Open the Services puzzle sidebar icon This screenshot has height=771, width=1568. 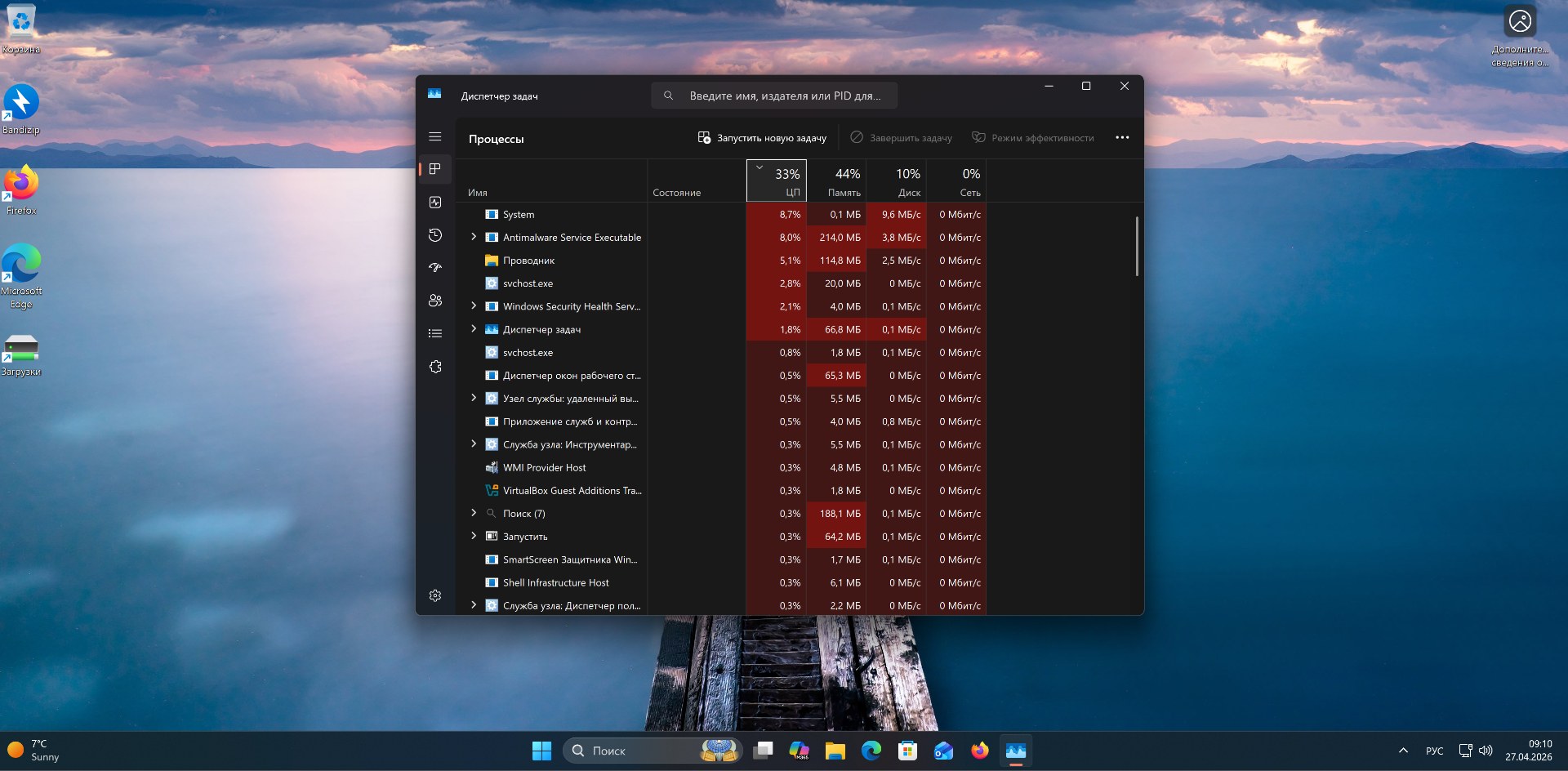[435, 367]
